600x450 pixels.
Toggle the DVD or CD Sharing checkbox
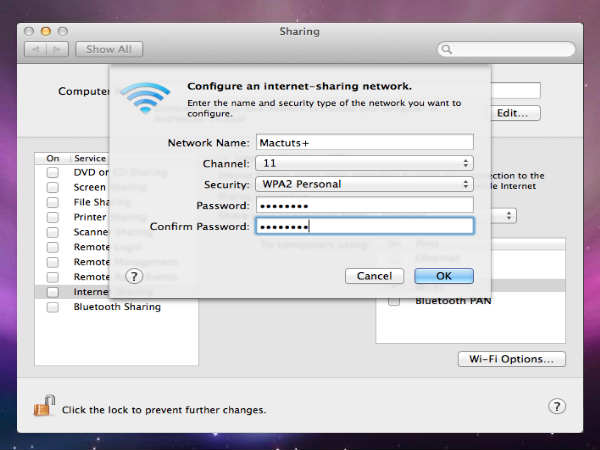53,172
